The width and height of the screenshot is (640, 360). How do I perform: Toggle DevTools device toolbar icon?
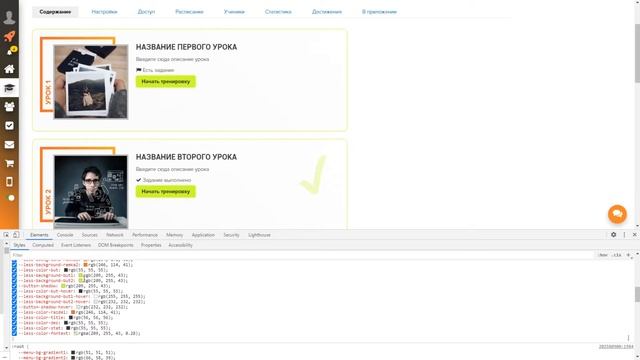(x=16, y=235)
